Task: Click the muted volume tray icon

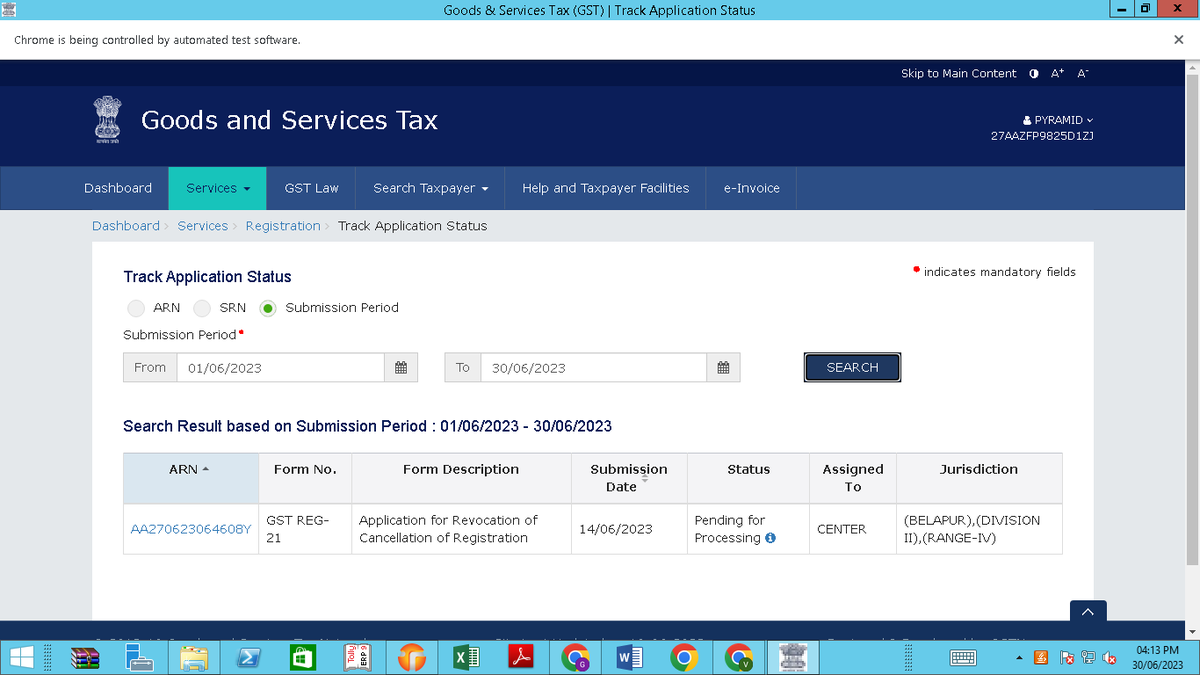Action: (1109, 658)
